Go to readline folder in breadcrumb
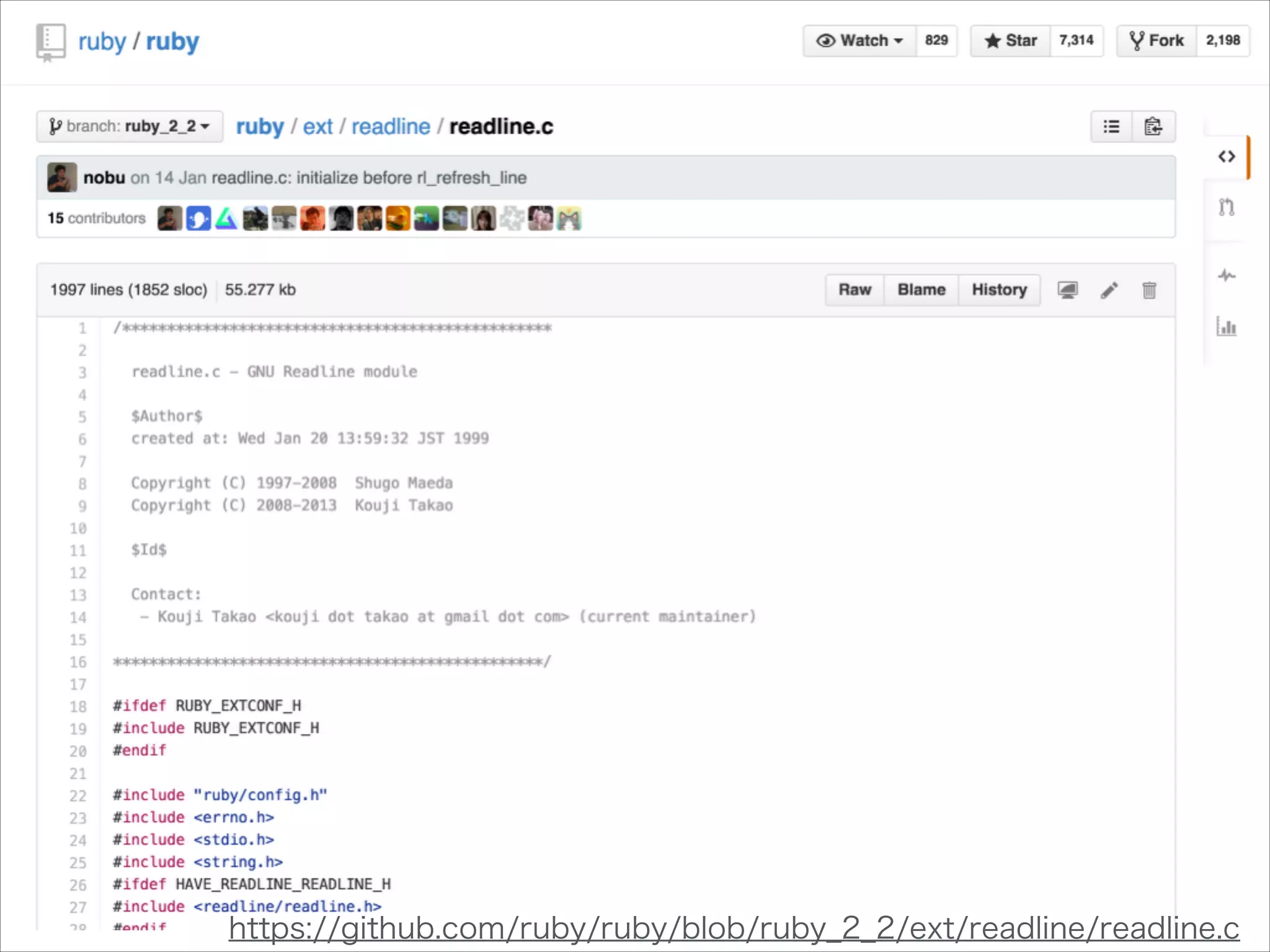Screen dimensions: 1270x952 pyautogui.click(x=391, y=126)
